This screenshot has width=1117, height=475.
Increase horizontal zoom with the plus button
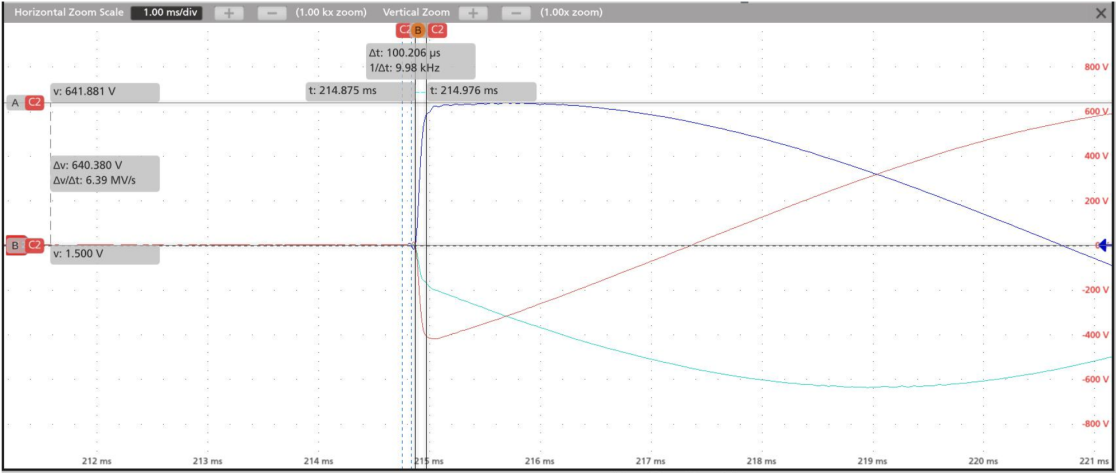pyautogui.click(x=228, y=12)
